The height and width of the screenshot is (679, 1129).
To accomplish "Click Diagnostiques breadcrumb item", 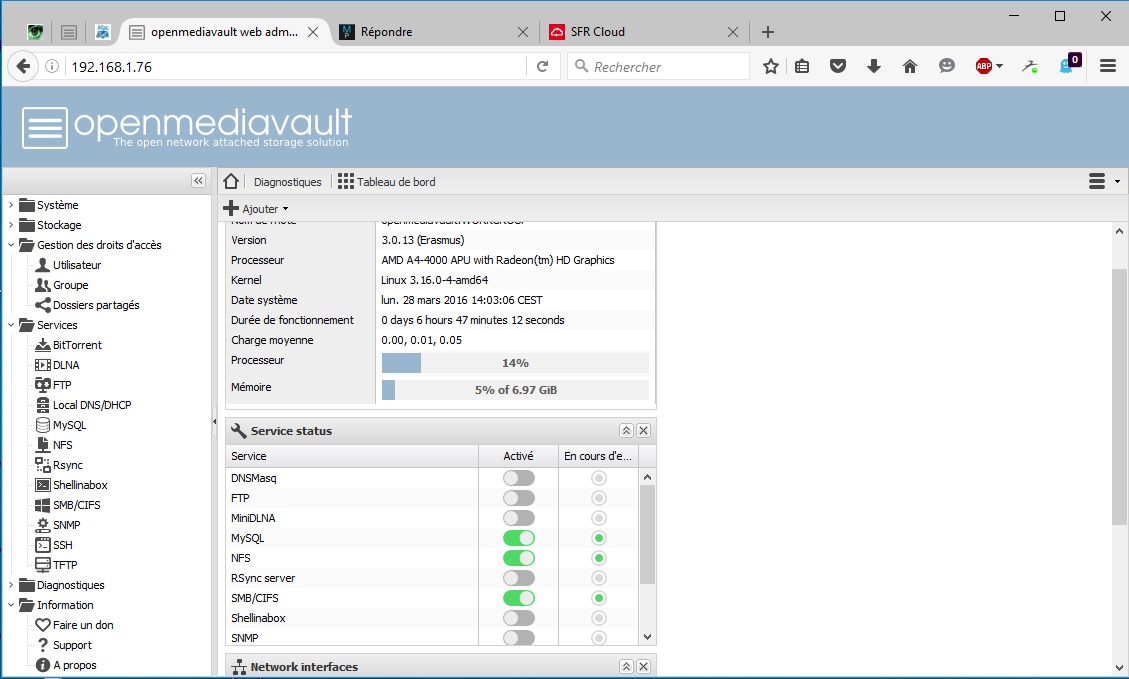I will coord(287,182).
